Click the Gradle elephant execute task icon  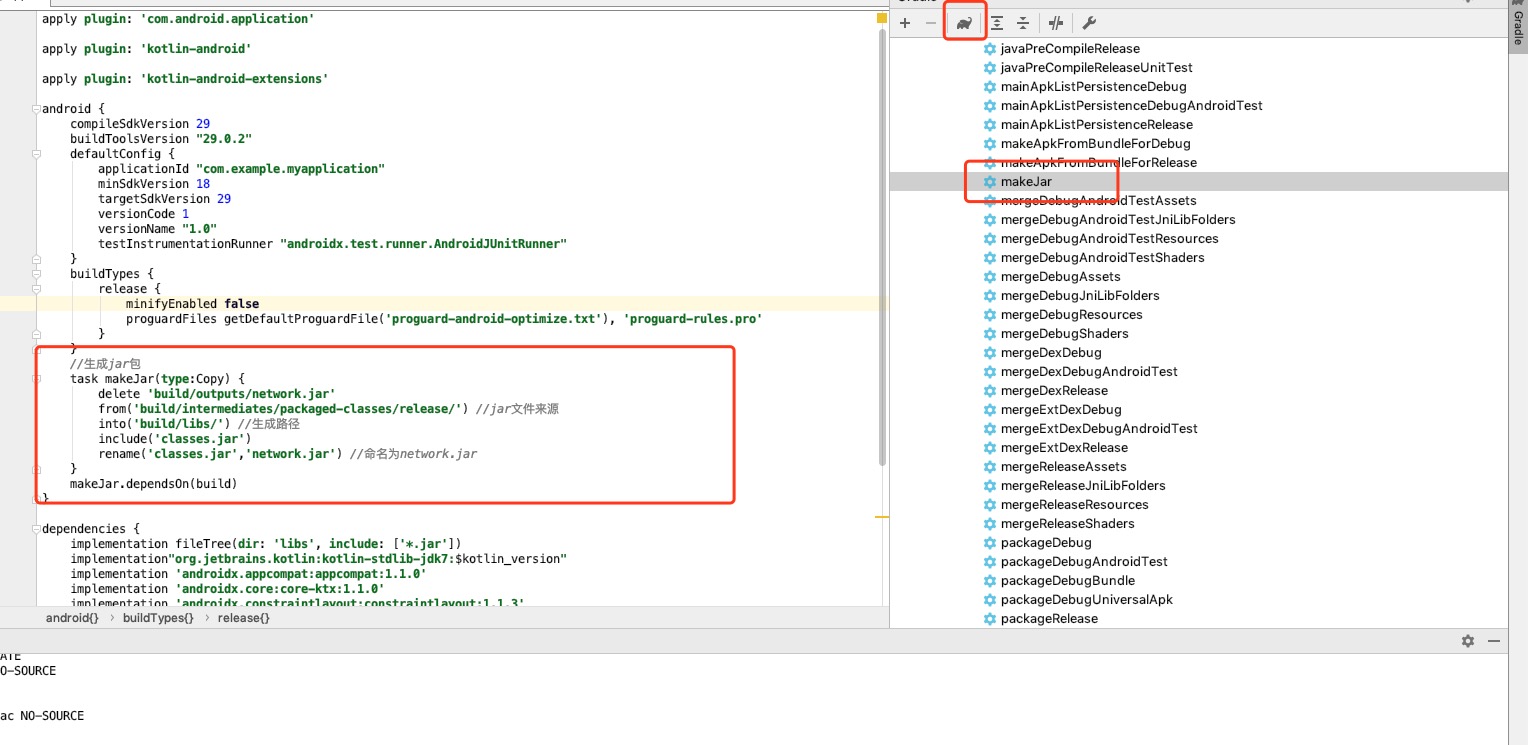(964, 23)
